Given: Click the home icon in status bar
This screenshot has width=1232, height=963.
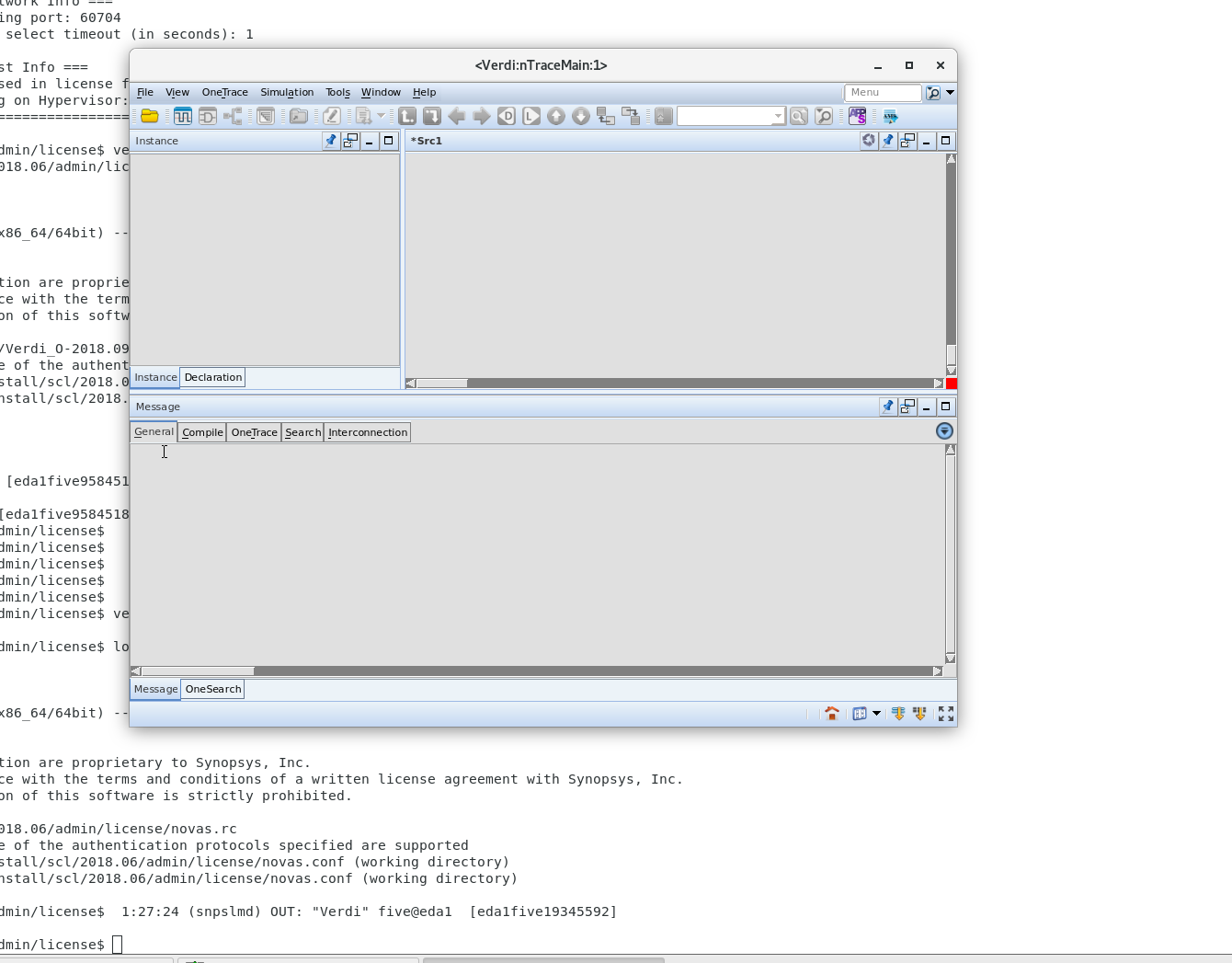Looking at the screenshot, I should click(x=832, y=714).
